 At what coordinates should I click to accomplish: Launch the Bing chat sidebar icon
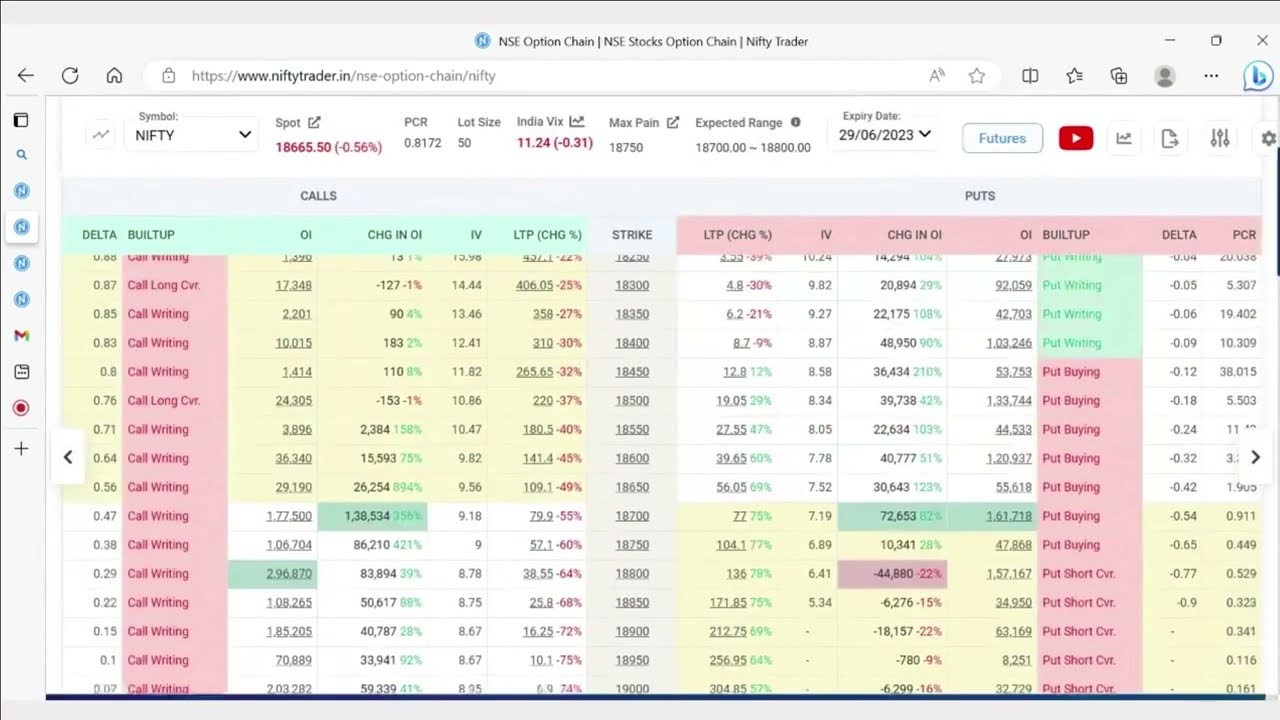(x=1257, y=76)
